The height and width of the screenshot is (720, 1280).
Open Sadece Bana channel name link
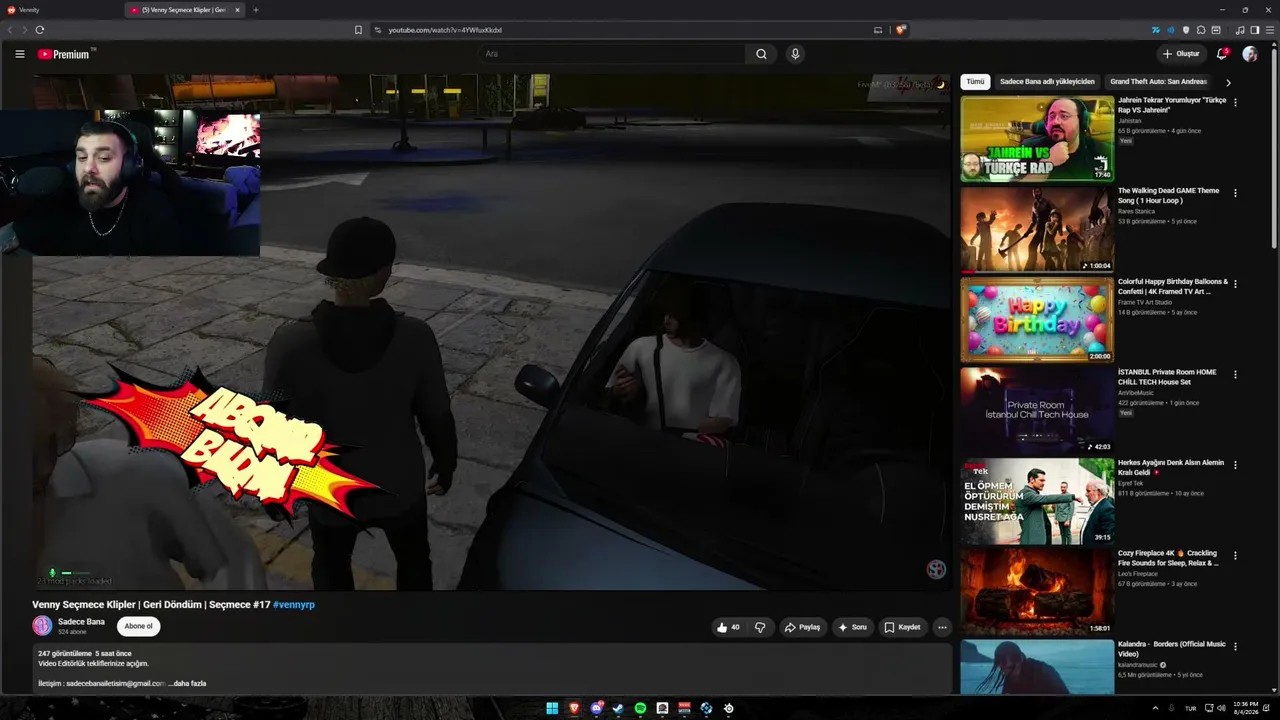(81, 622)
